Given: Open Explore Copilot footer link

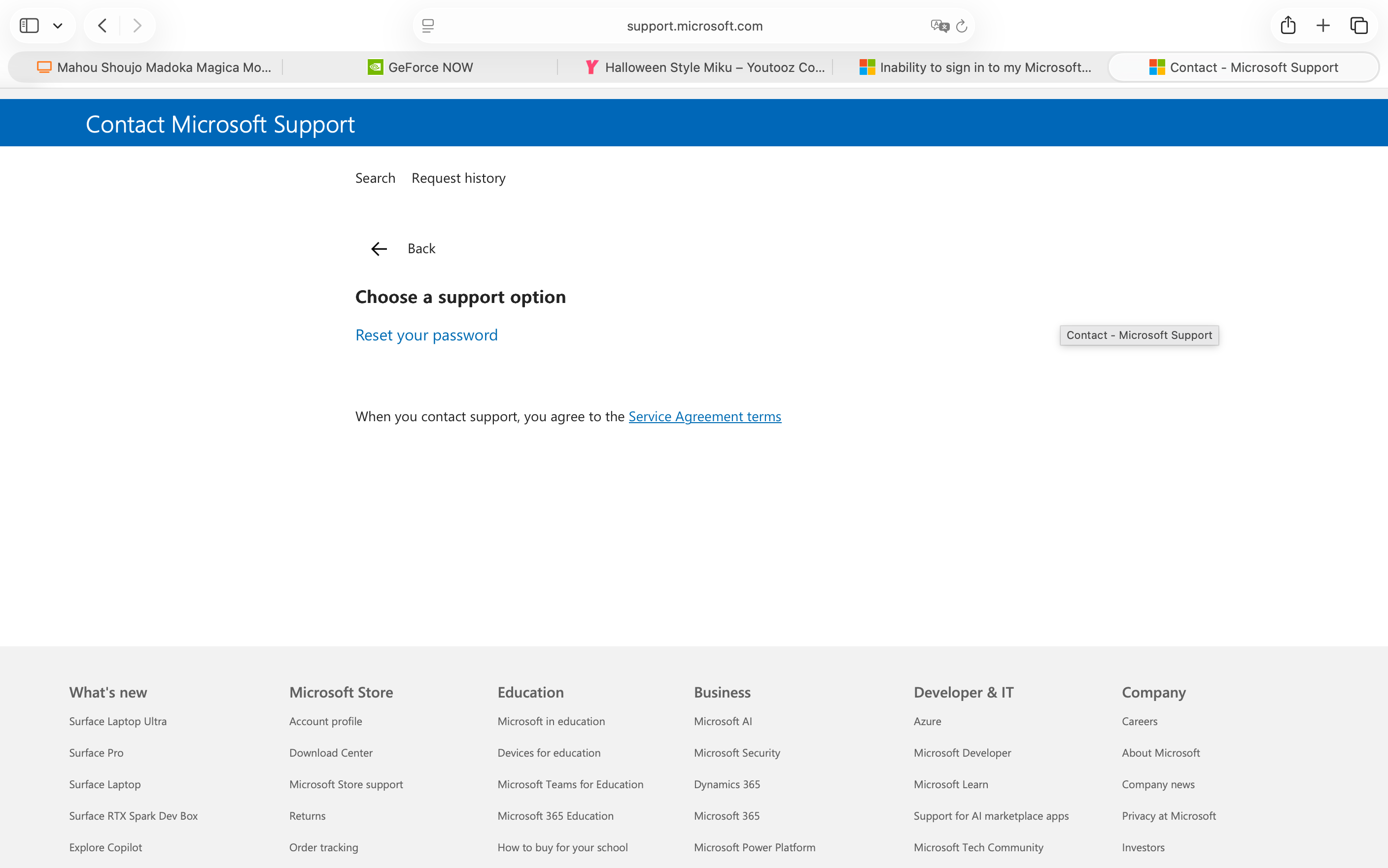Looking at the screenshot, I should point(105,847).
